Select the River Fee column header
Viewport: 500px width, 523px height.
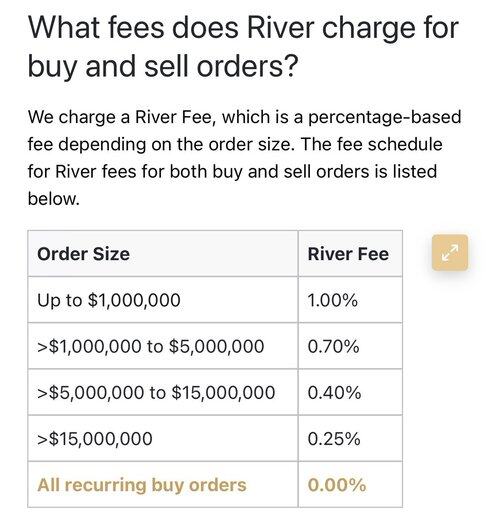click(350, 253)
